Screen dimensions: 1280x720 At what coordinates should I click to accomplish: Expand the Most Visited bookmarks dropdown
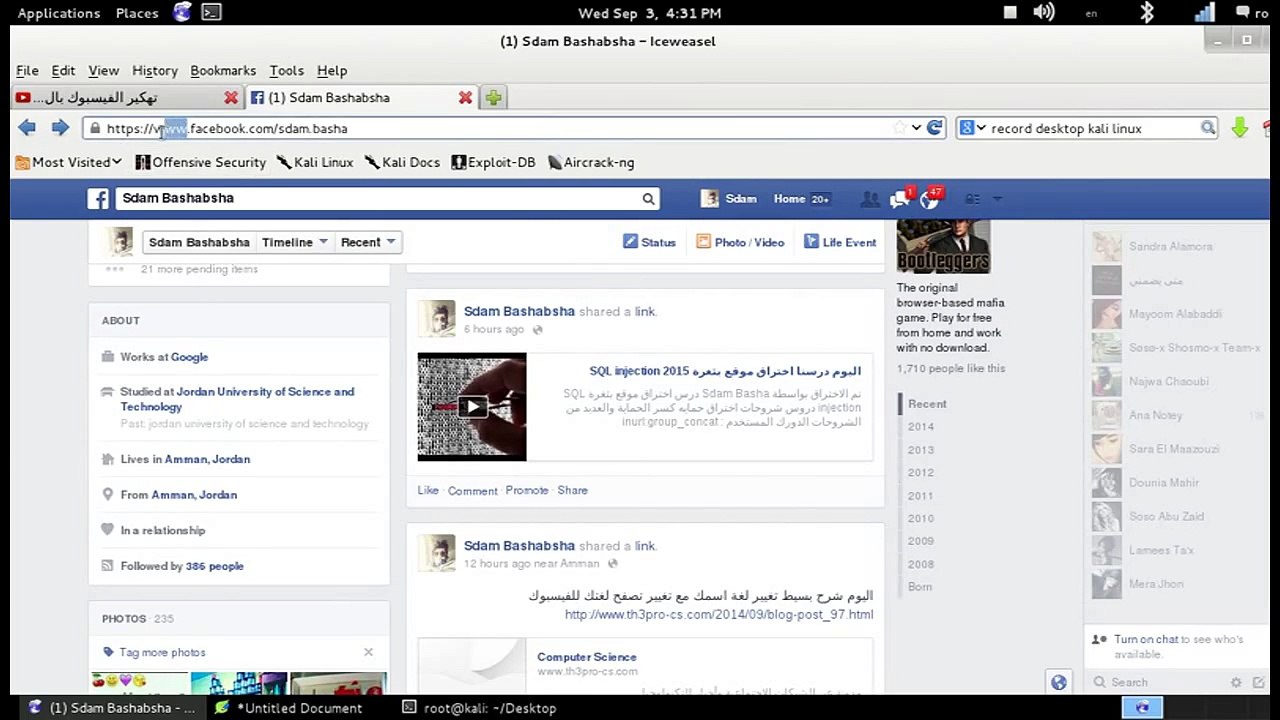[x=70, y=162]
